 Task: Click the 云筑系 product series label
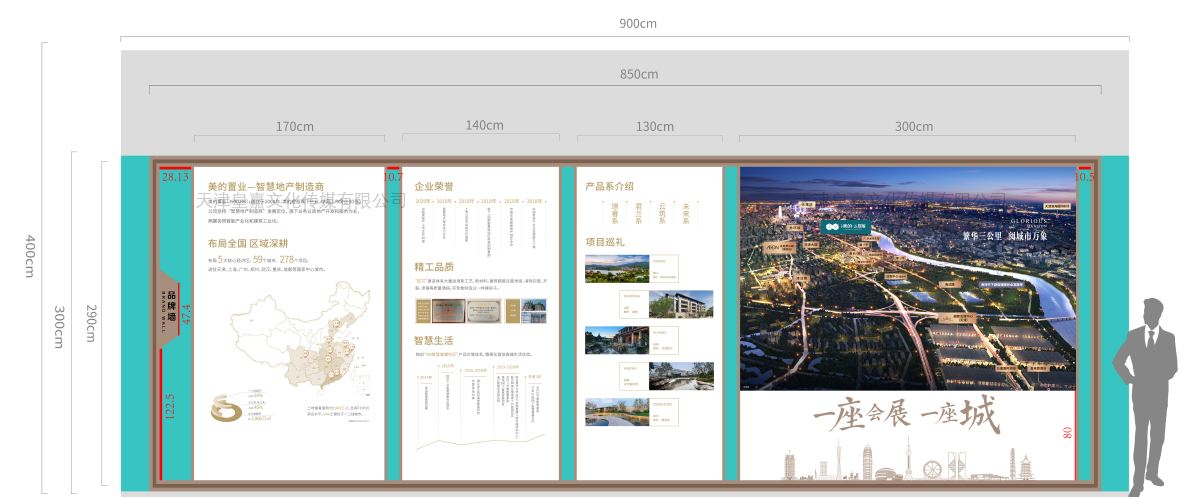(662, 212)
